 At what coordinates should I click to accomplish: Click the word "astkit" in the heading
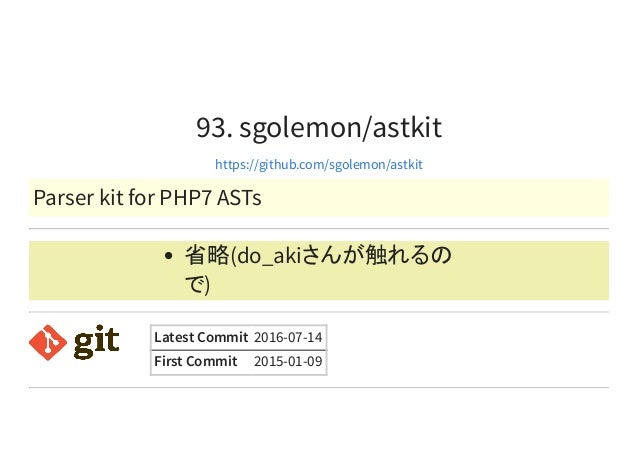pyautogui.click(x=407, y=128)
